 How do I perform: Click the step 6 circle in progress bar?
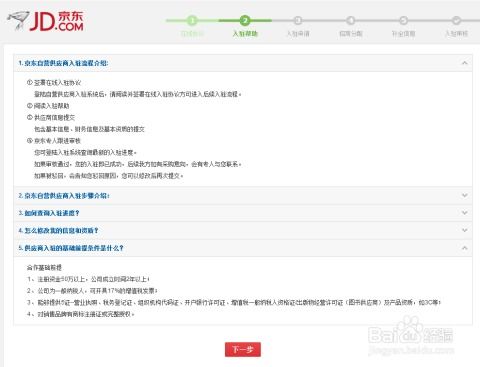[x=456, y=21]
